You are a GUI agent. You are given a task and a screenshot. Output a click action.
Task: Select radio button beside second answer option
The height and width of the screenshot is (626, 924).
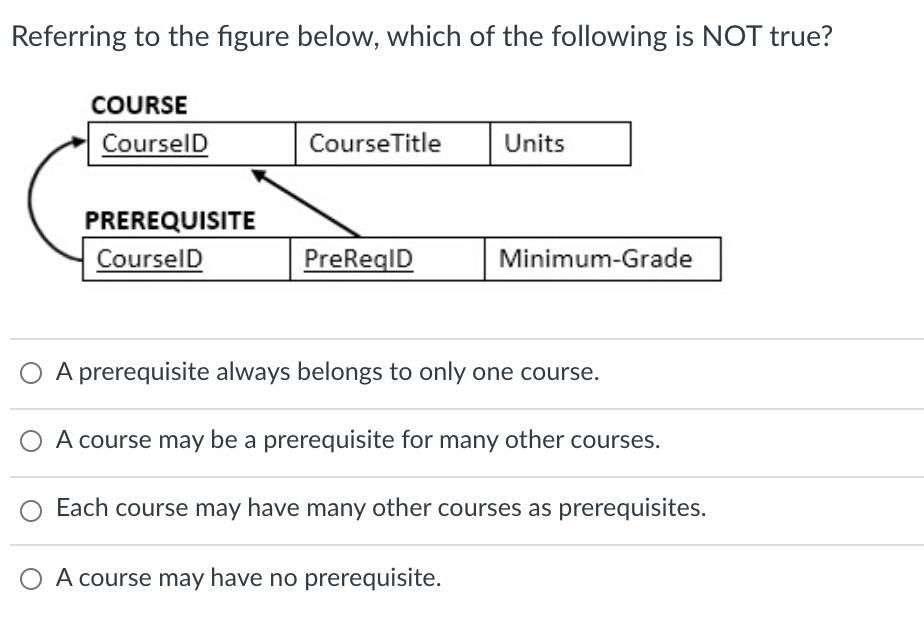pyautogui.click(x=31, y=440)
